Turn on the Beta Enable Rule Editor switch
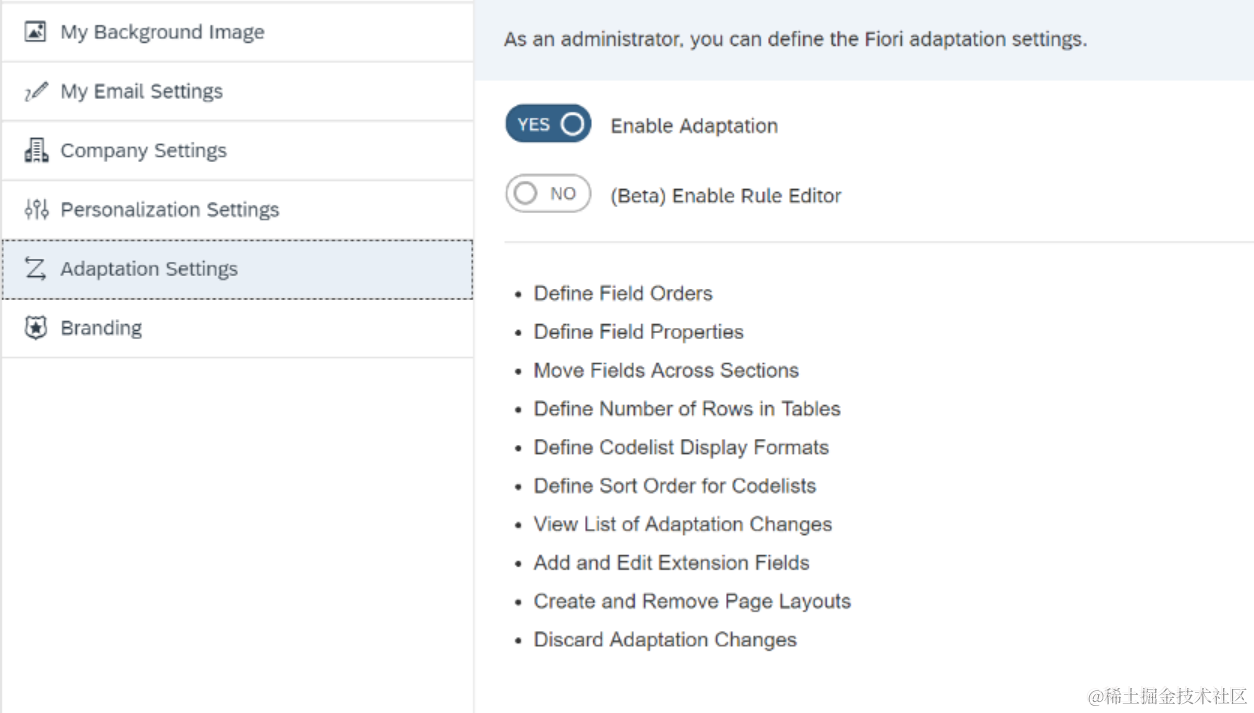1254x713 pixels. click(548, 194)
